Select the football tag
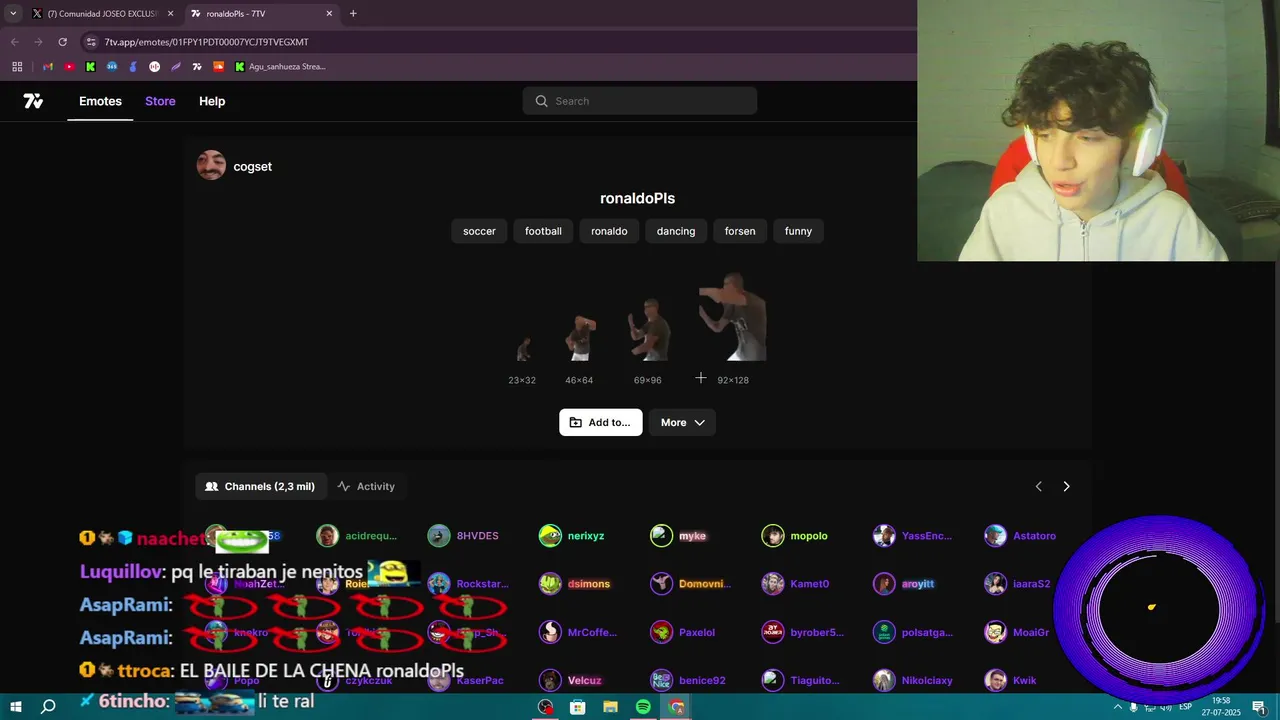The height and width of the screenshot is (720, 1280). 543,231
